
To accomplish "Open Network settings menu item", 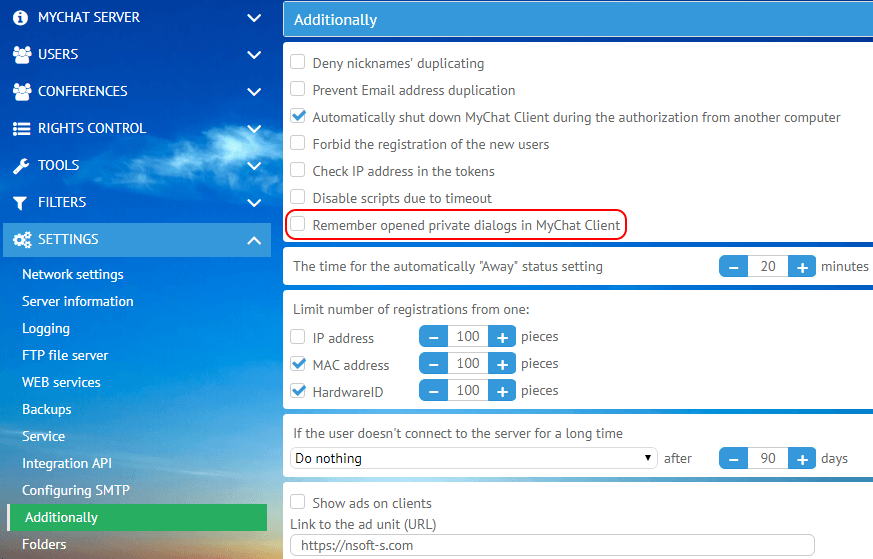I will click(x=73, y=274).
